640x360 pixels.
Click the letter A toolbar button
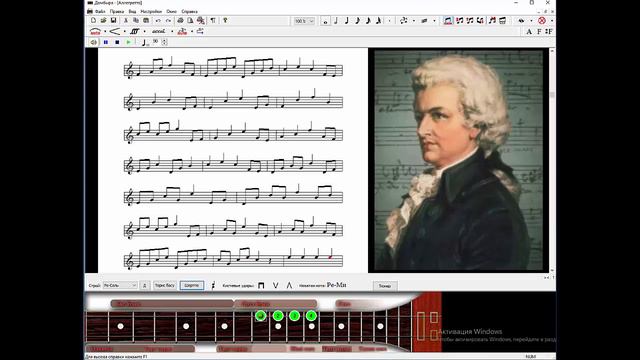pos(529,31)
